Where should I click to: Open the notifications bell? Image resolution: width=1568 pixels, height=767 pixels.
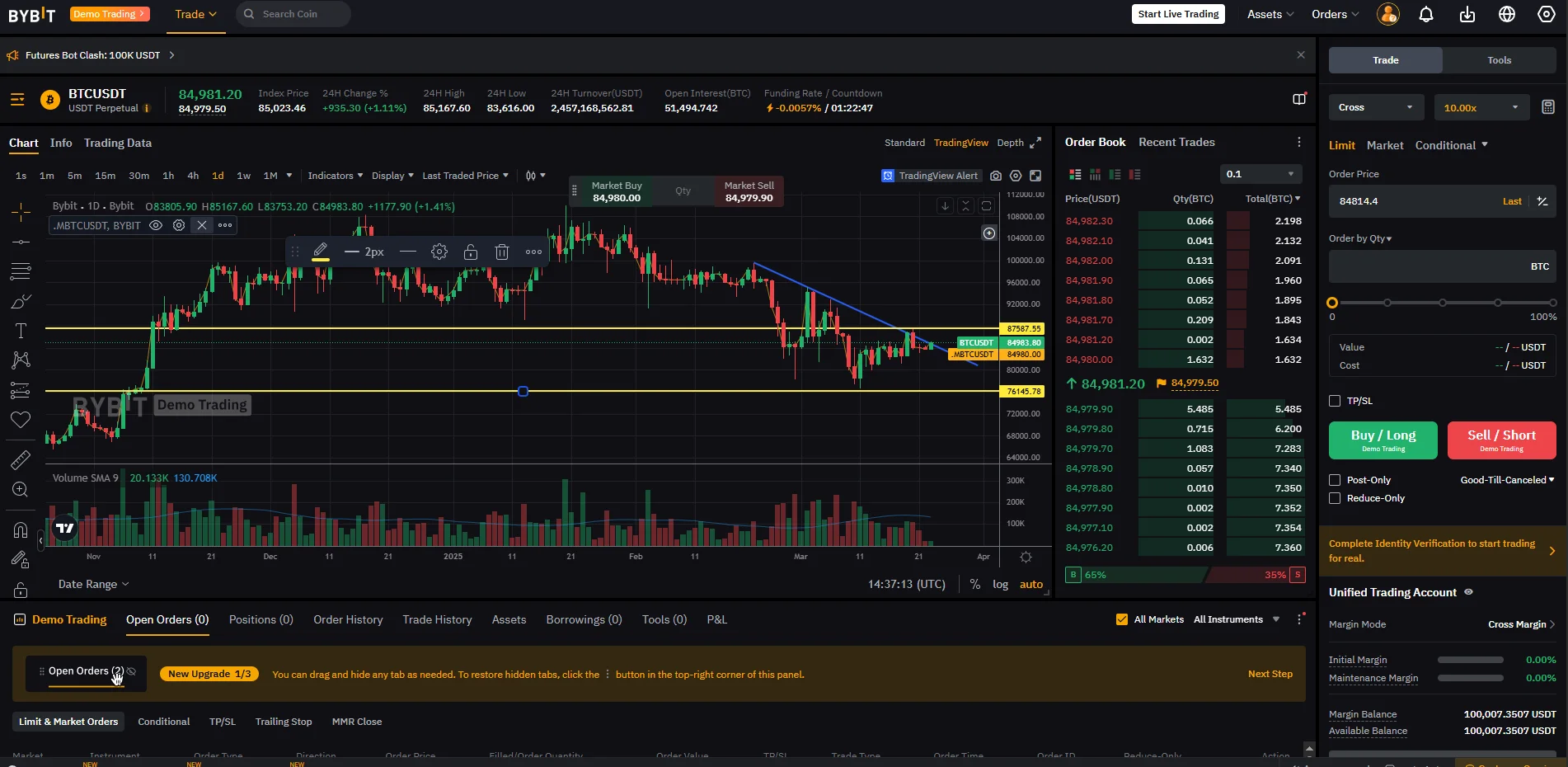pos(1426,14)
